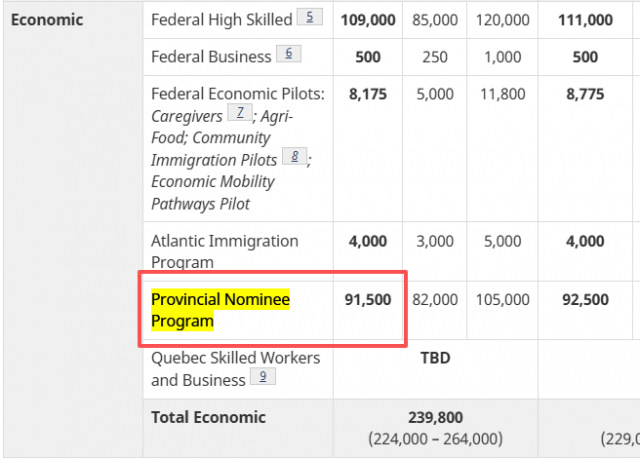The height and width of the screenshot is (458, 640).
Task: Open footnote 6 next to Federal Business
Action: pos(288,55)
